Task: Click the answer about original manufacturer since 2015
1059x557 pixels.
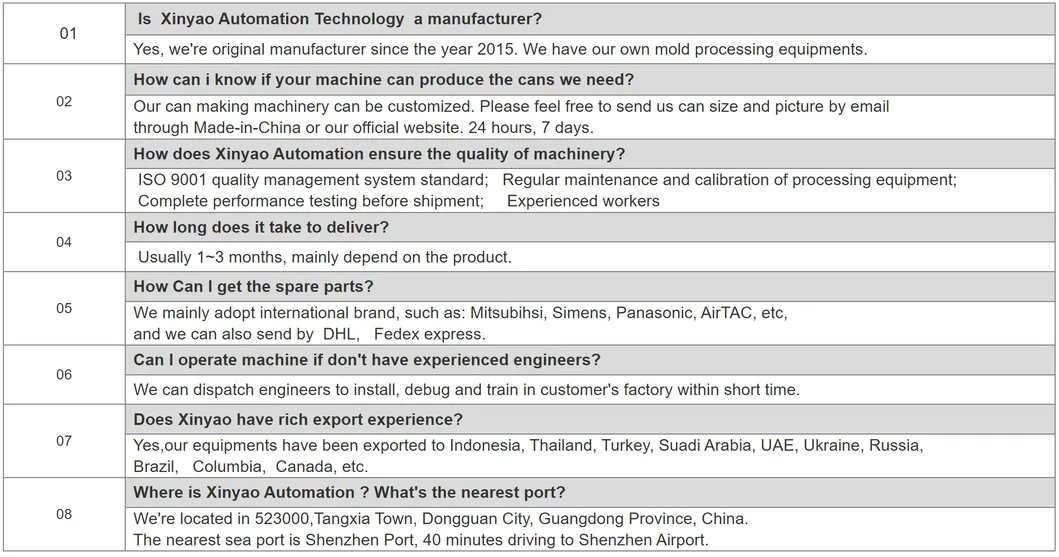Action: (500, 49)
